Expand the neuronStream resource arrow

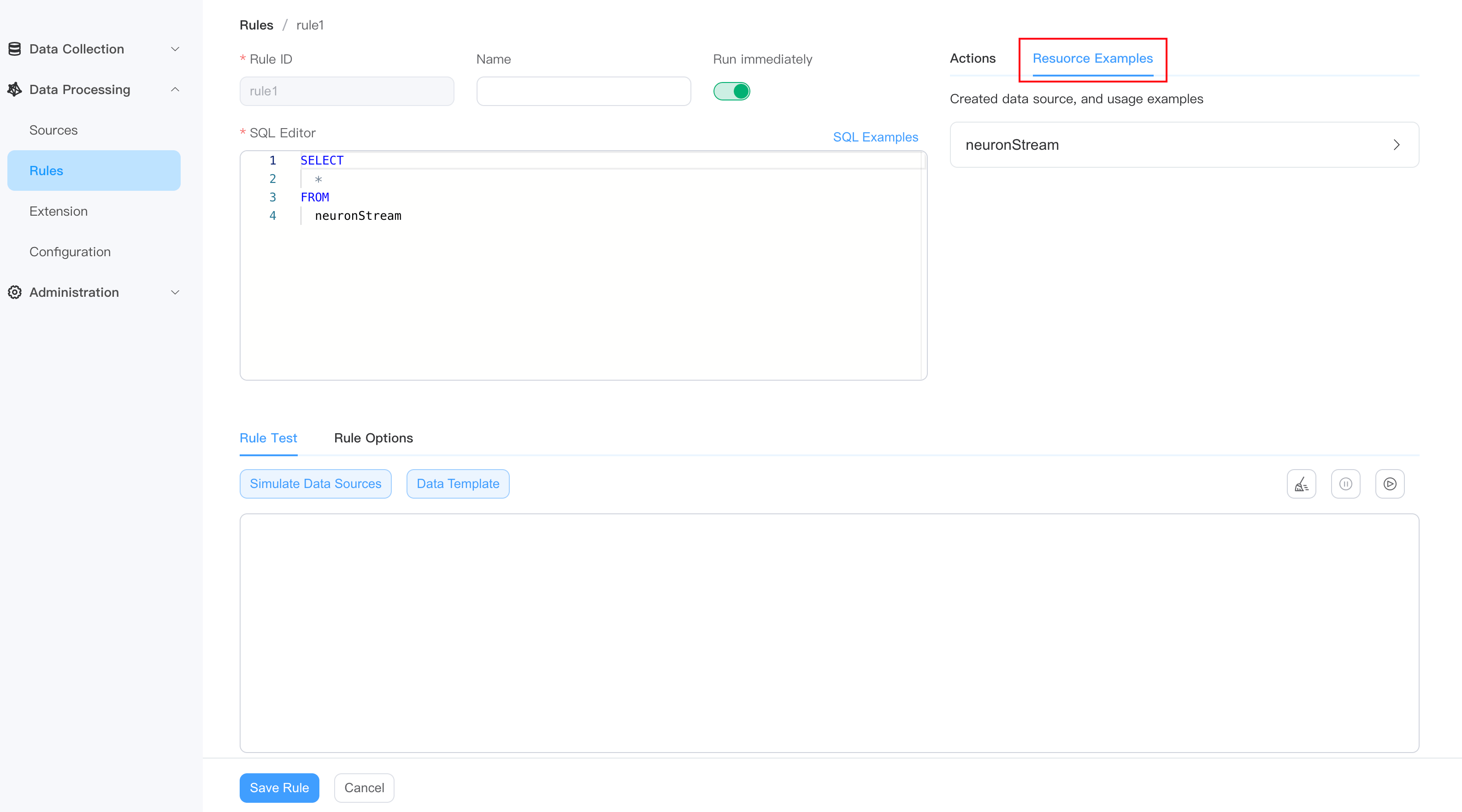point(1396,145)
